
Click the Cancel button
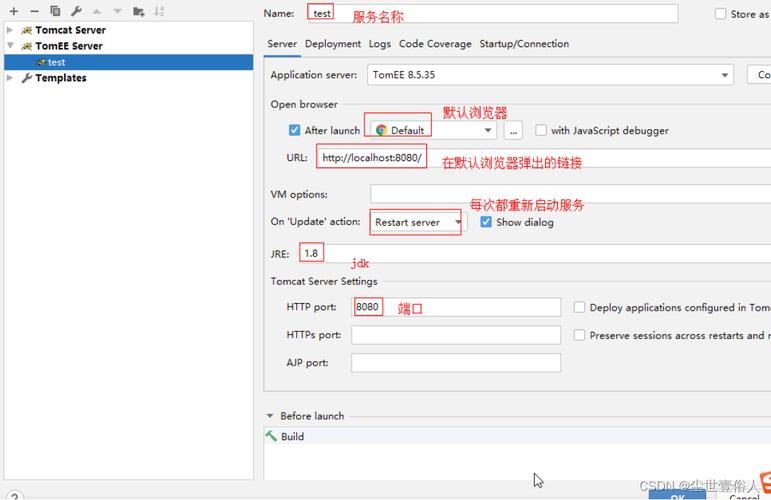[743, 497]
